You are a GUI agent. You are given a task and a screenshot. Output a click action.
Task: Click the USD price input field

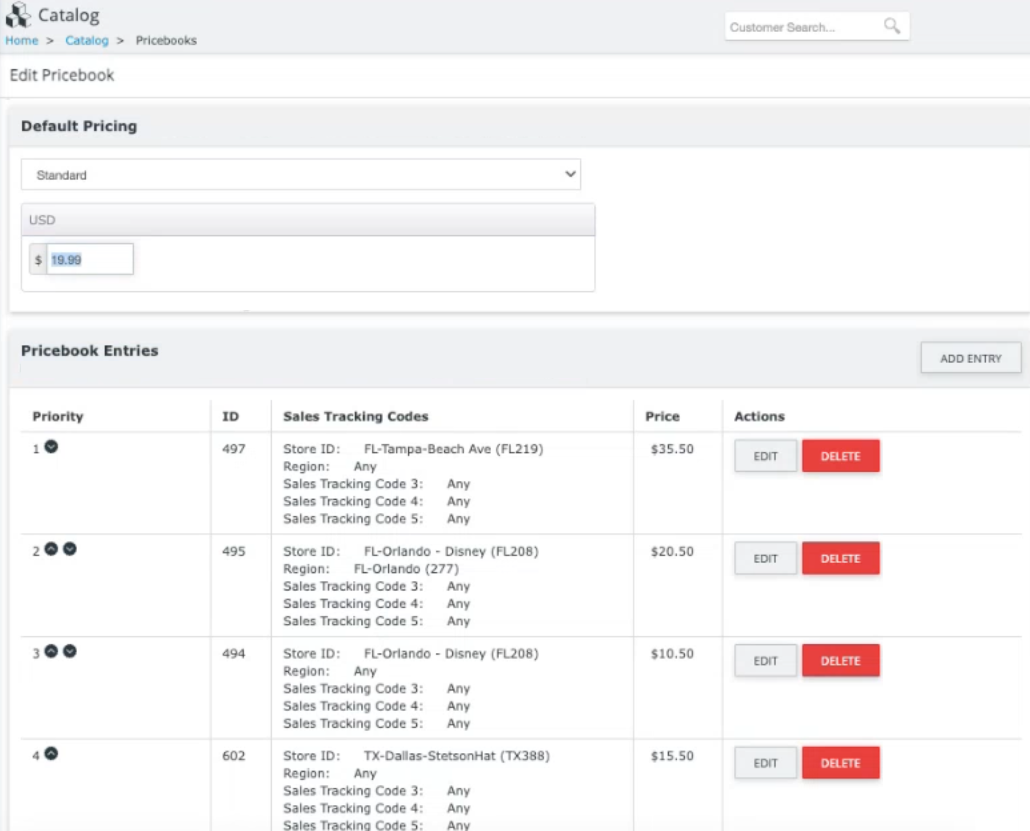[x=89, y=259]
